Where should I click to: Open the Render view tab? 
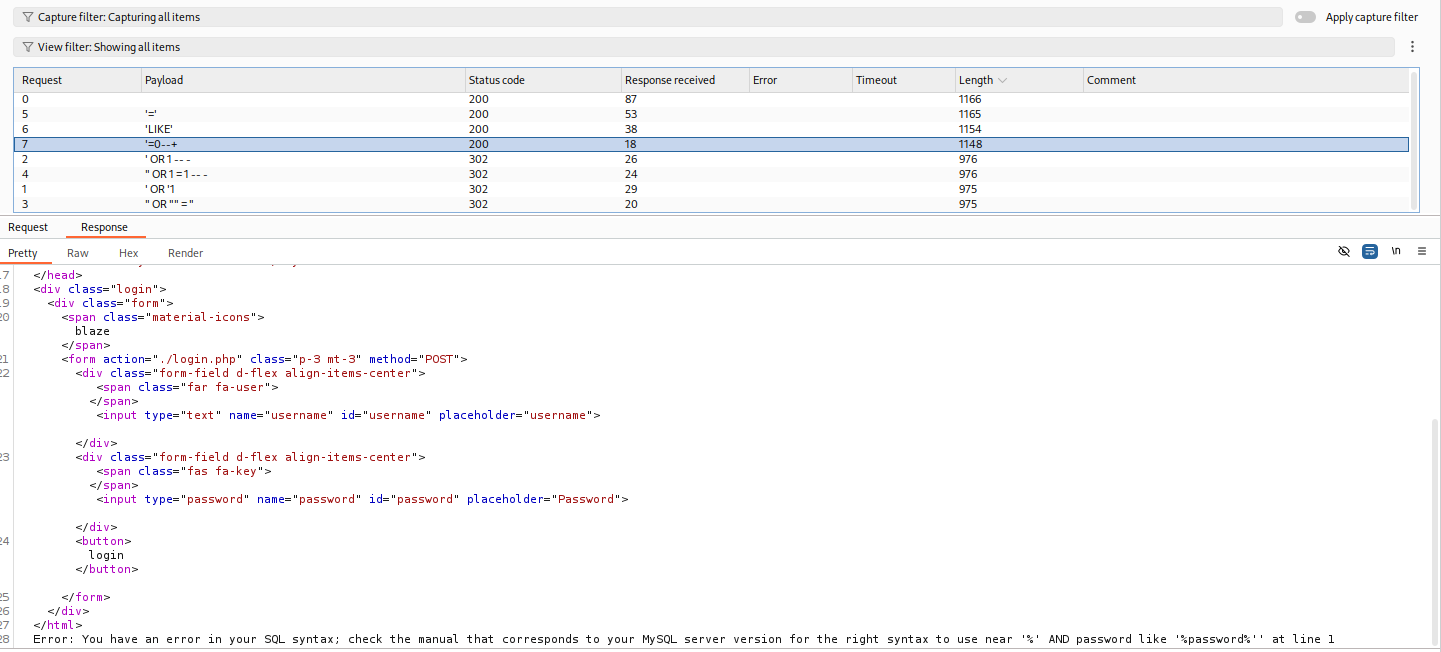[x=185, y=253]
